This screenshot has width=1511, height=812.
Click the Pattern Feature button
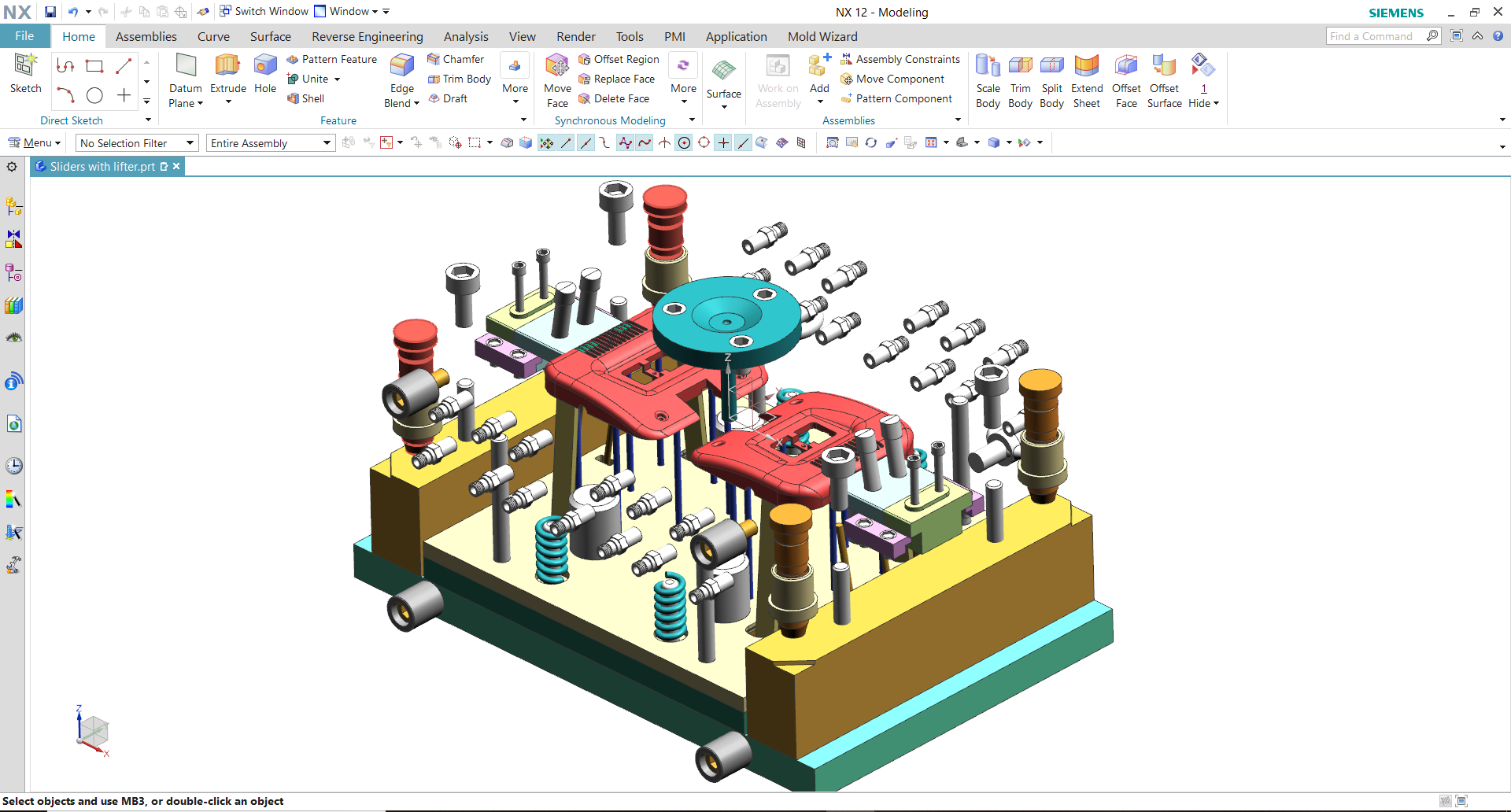[332, 59]
